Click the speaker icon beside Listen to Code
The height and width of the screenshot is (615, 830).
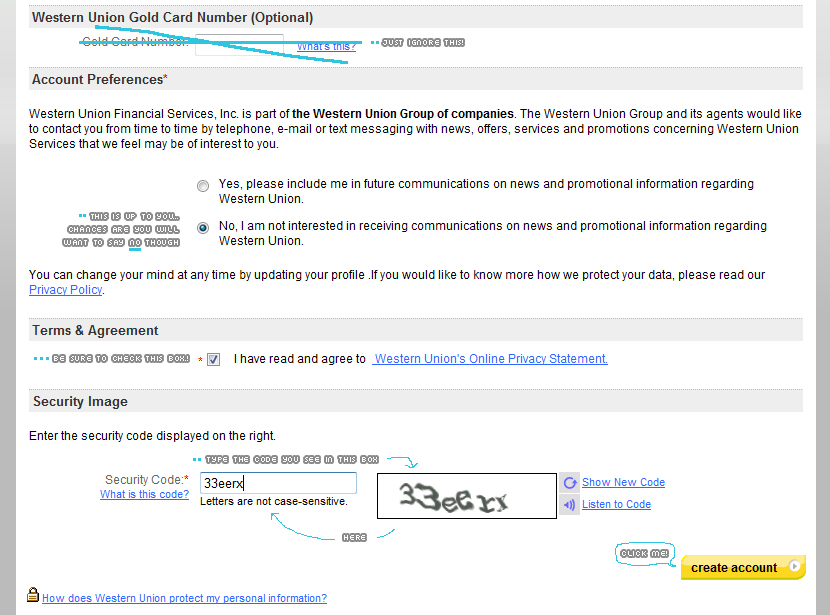pos(570,504)
